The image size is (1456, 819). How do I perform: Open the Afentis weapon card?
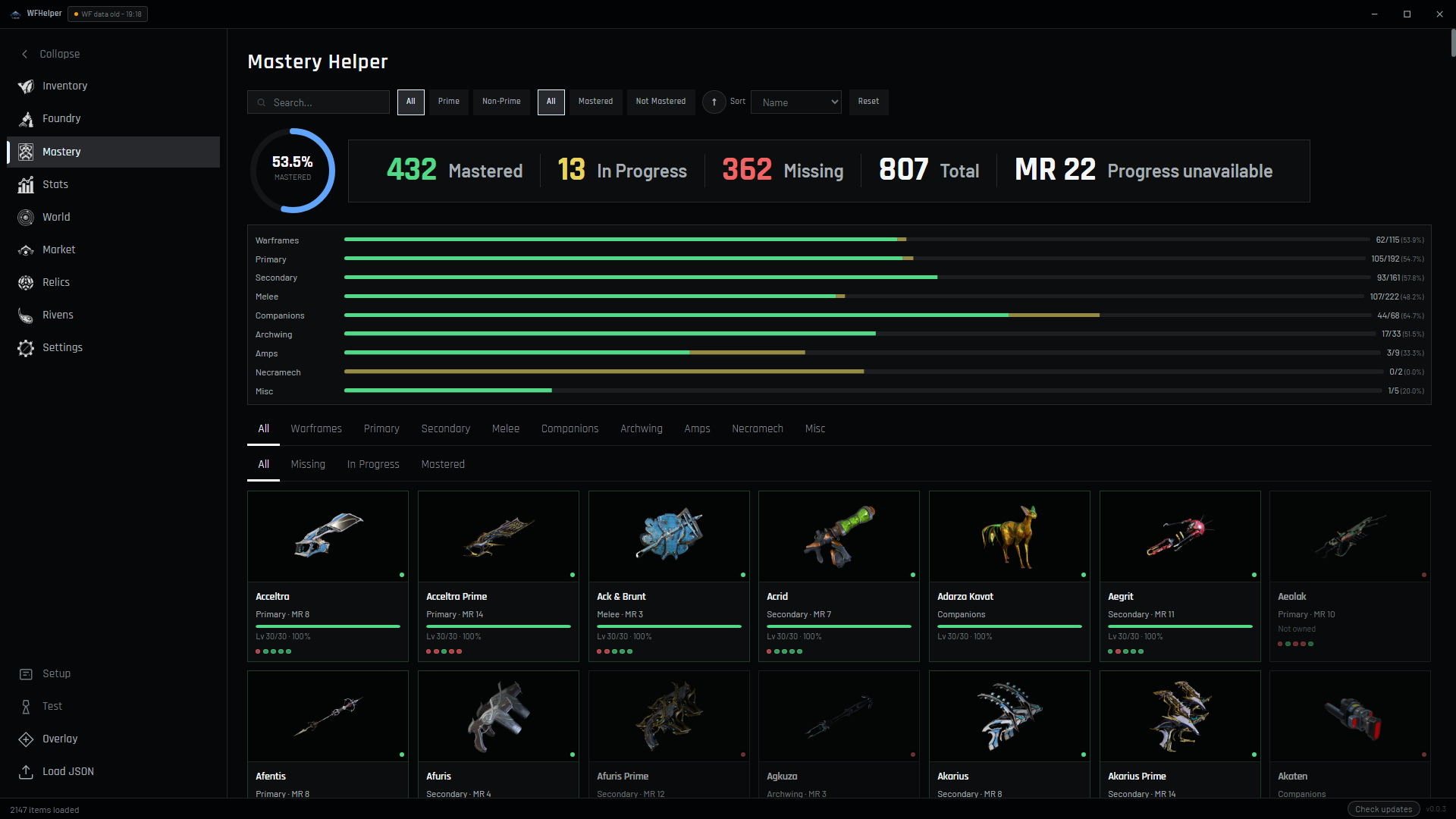coord(328,734)
